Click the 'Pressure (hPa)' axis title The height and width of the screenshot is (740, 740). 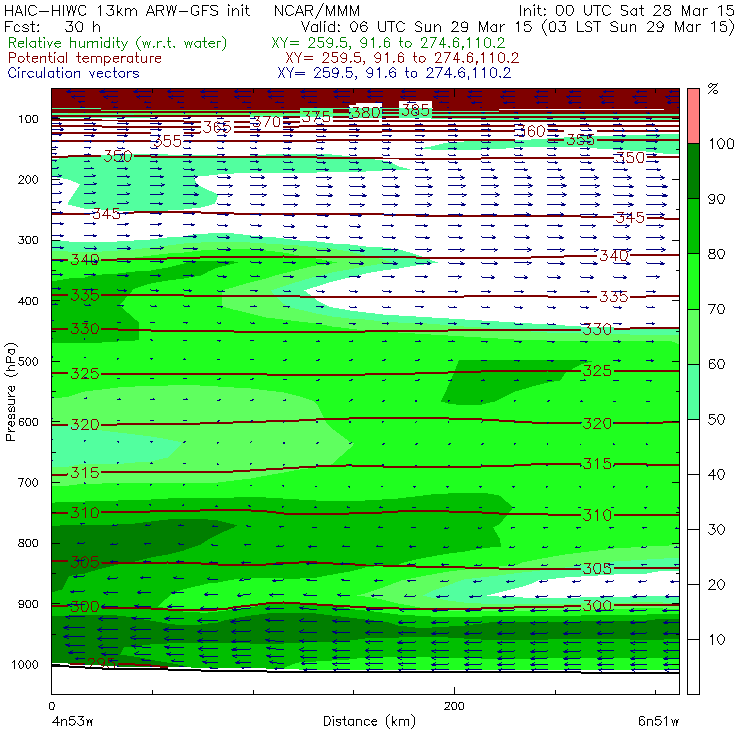pos(10,392)
